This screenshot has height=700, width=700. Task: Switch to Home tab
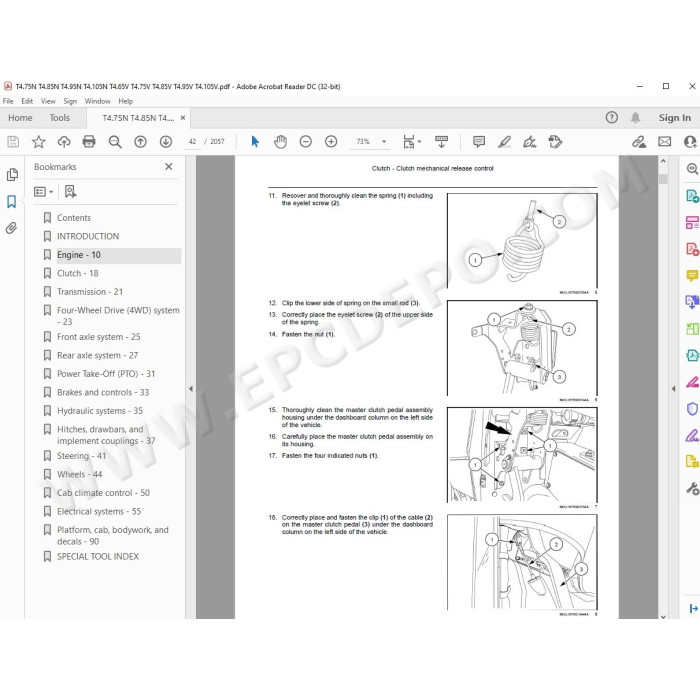[x=20, y=118]
